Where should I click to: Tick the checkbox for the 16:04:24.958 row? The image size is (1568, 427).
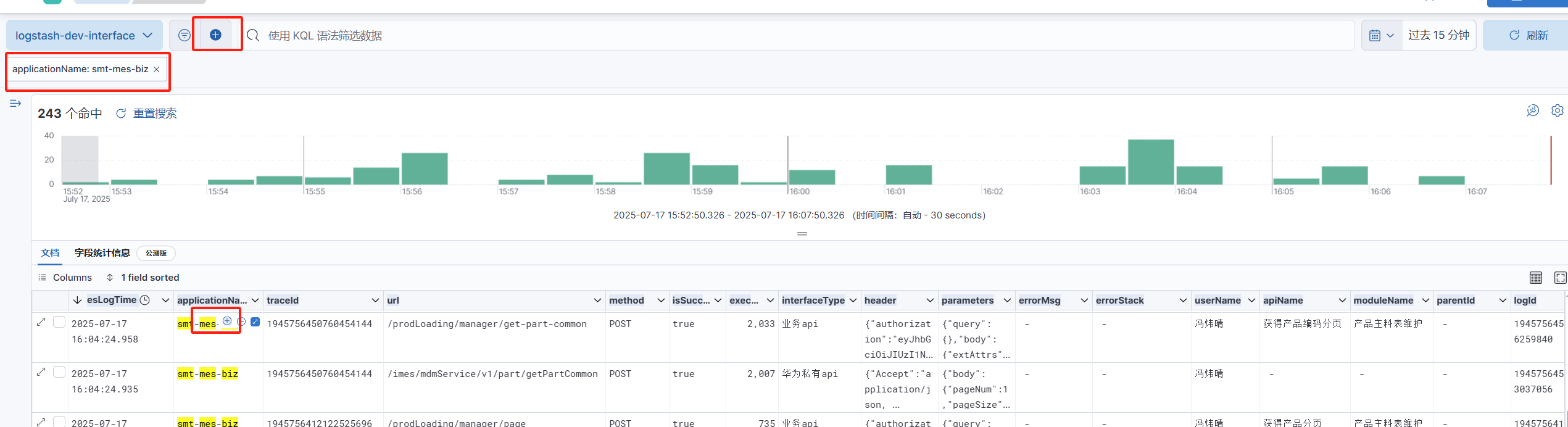tap(59, 322)
